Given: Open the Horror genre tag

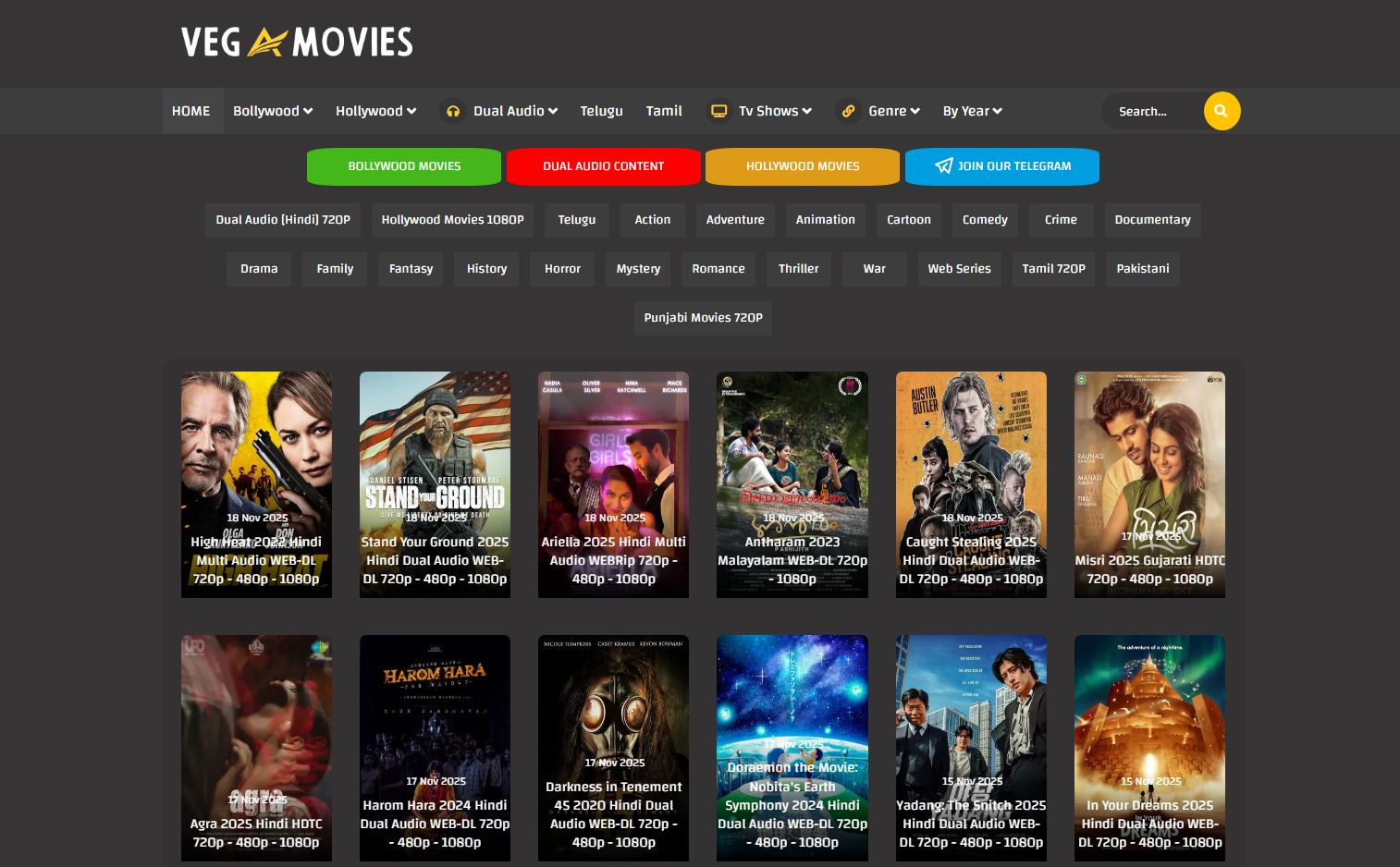Looking at the screenshot, I should (562, 269).
